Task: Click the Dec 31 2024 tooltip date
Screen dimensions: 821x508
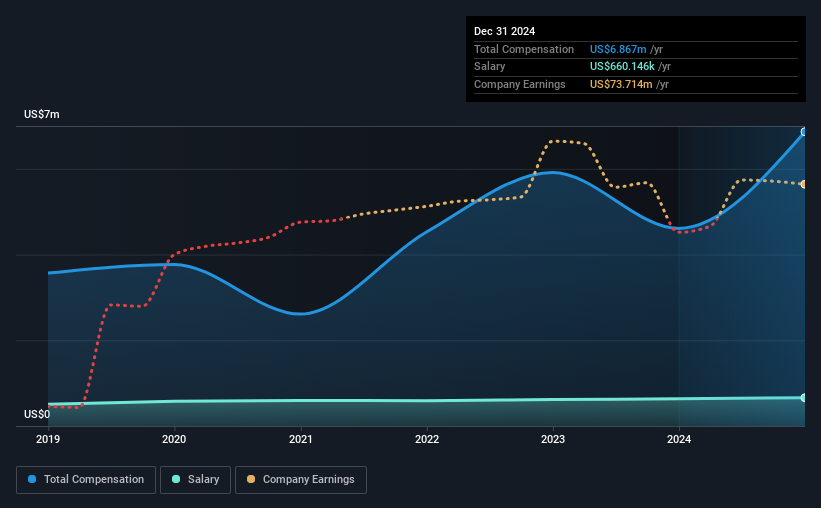Action: coord(504,31)
